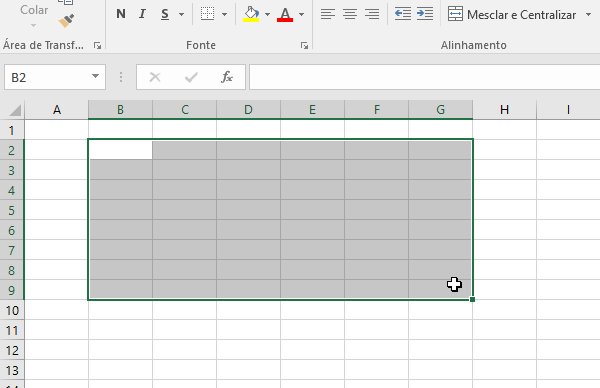Select column D header

pyautogui.click(x=248, y=110)
